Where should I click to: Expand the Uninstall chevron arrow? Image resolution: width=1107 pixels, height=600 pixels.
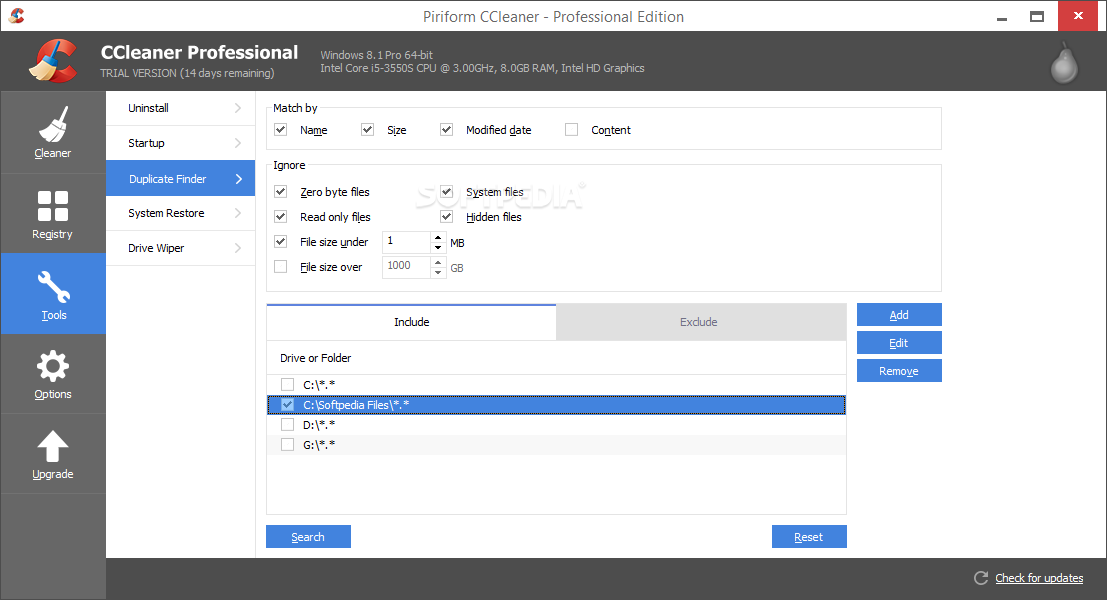tap(238, 108)
